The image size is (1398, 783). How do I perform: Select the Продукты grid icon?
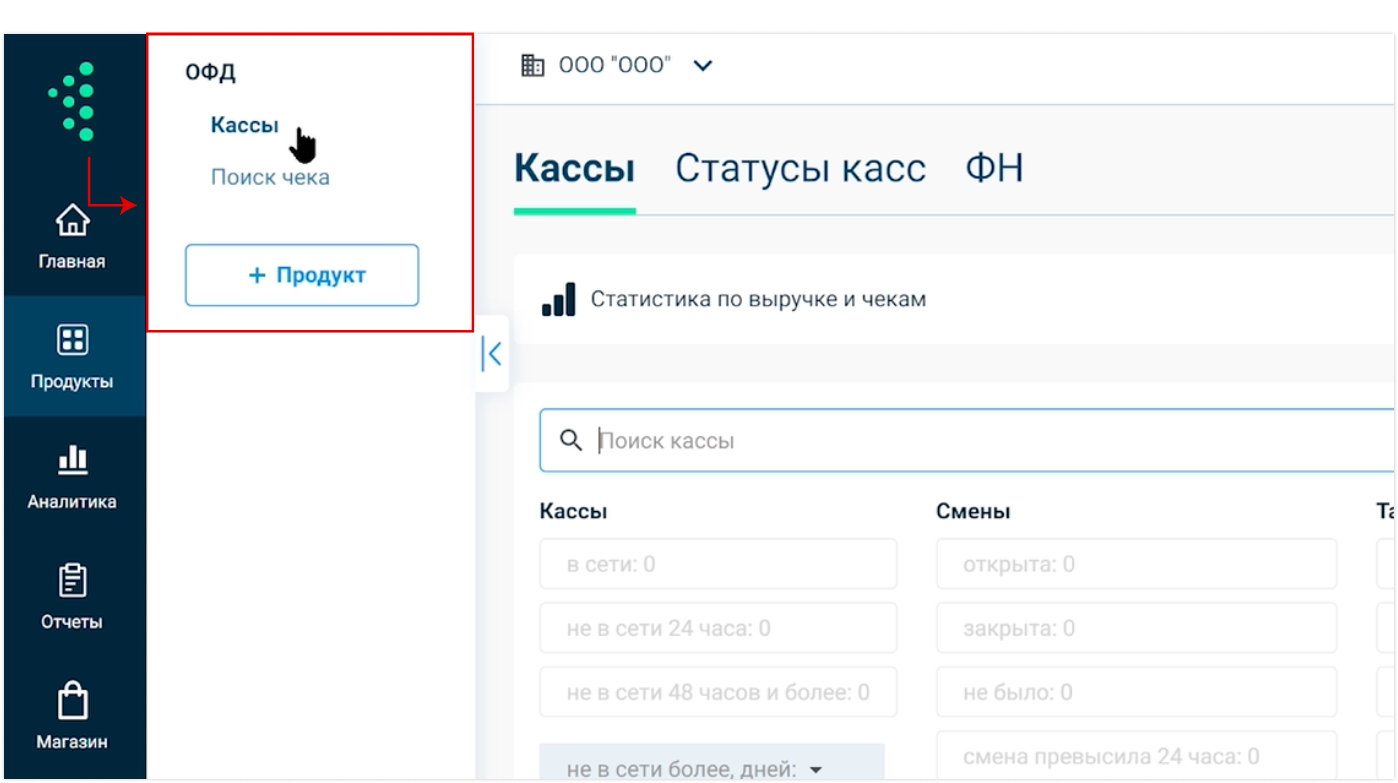[x=72, y=340]
